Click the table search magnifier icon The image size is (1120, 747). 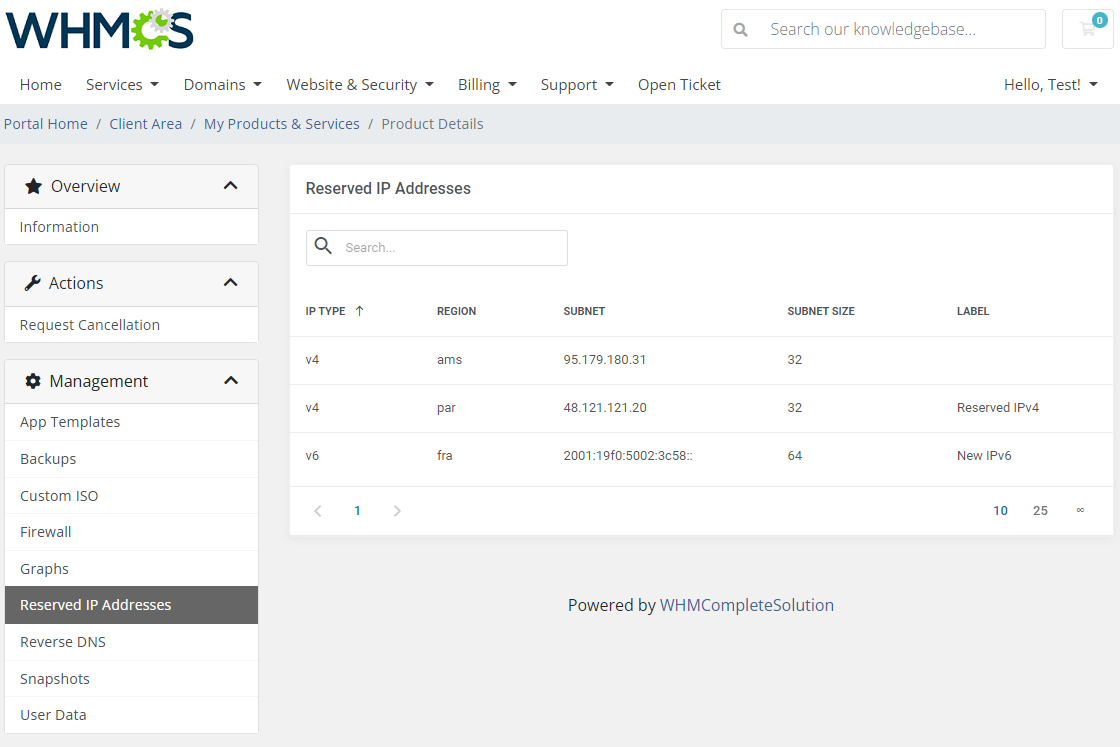324,246
